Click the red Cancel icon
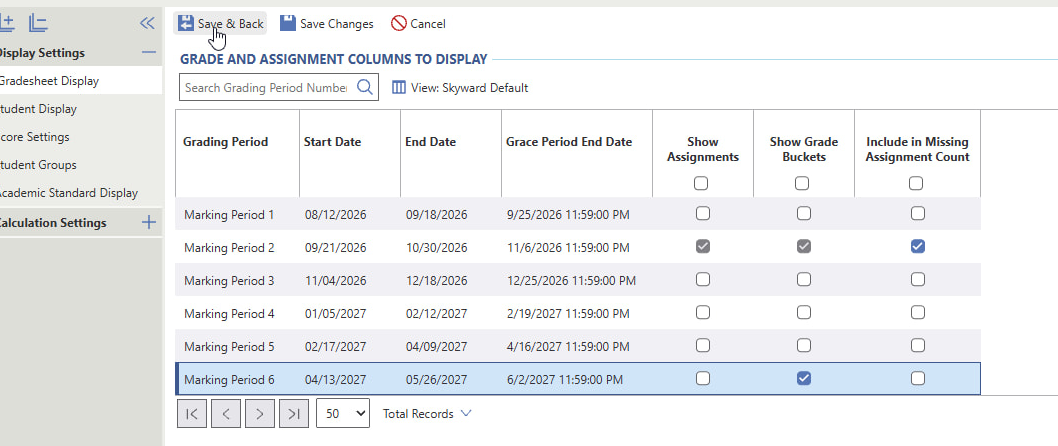 click(x=399, y=24)
